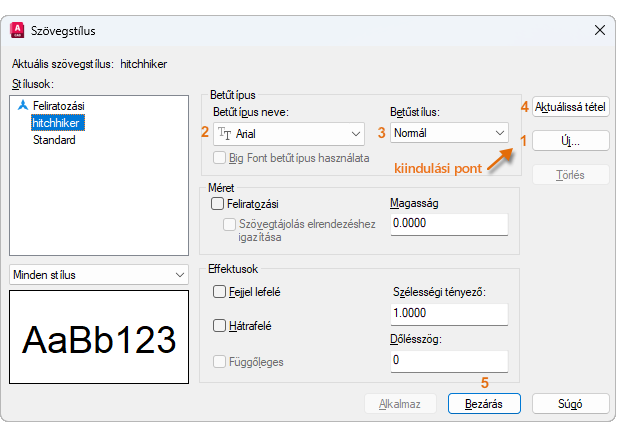Enable the Feliratozási checkbox under Méret
Viewport: 621px width, 436px height.
tap(218, 204)
